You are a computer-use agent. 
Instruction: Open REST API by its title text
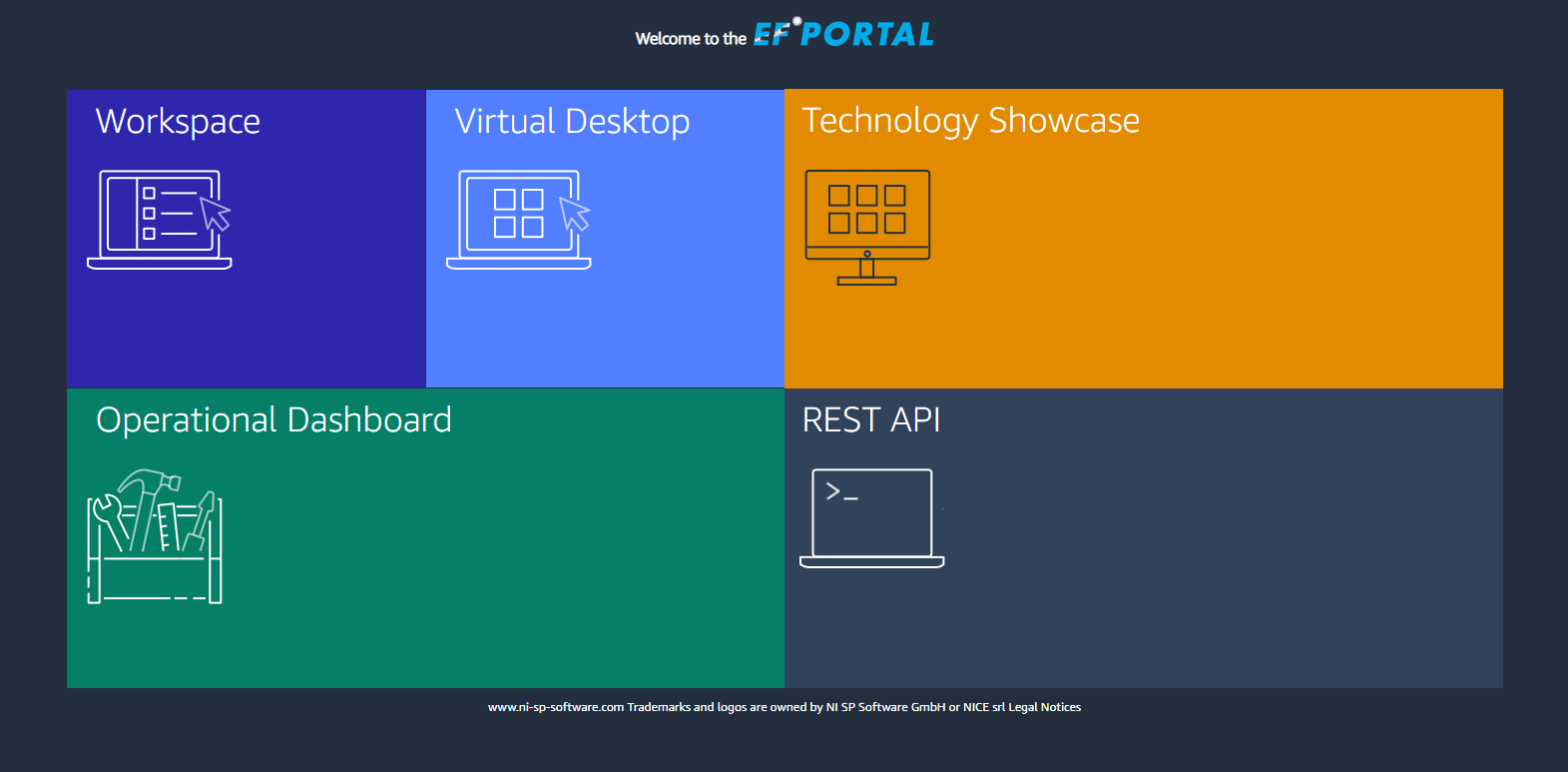[871, 420]
